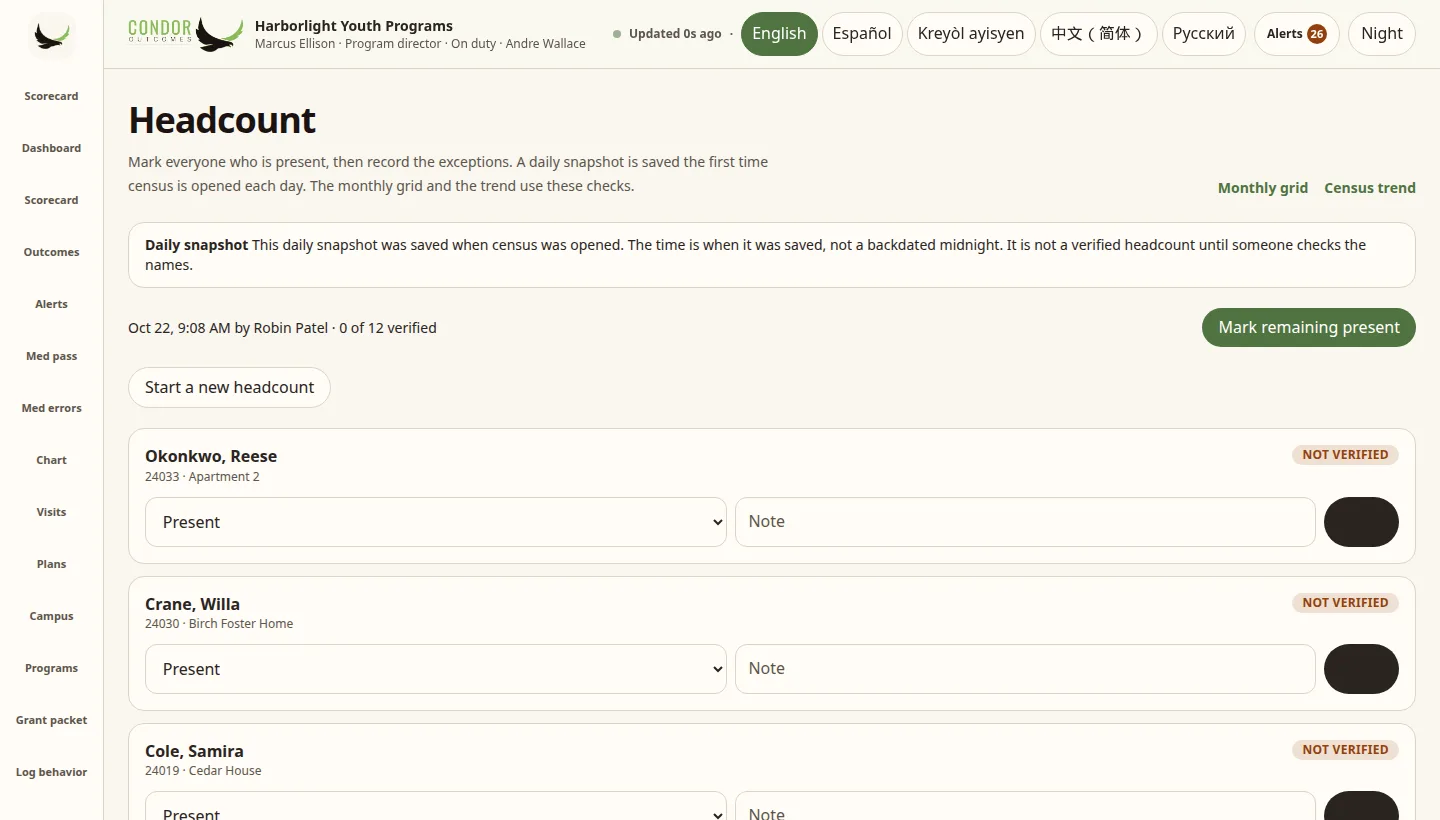
Task: Toggle Night mode
Action: pyautogui.click(x=1382, y=34)
